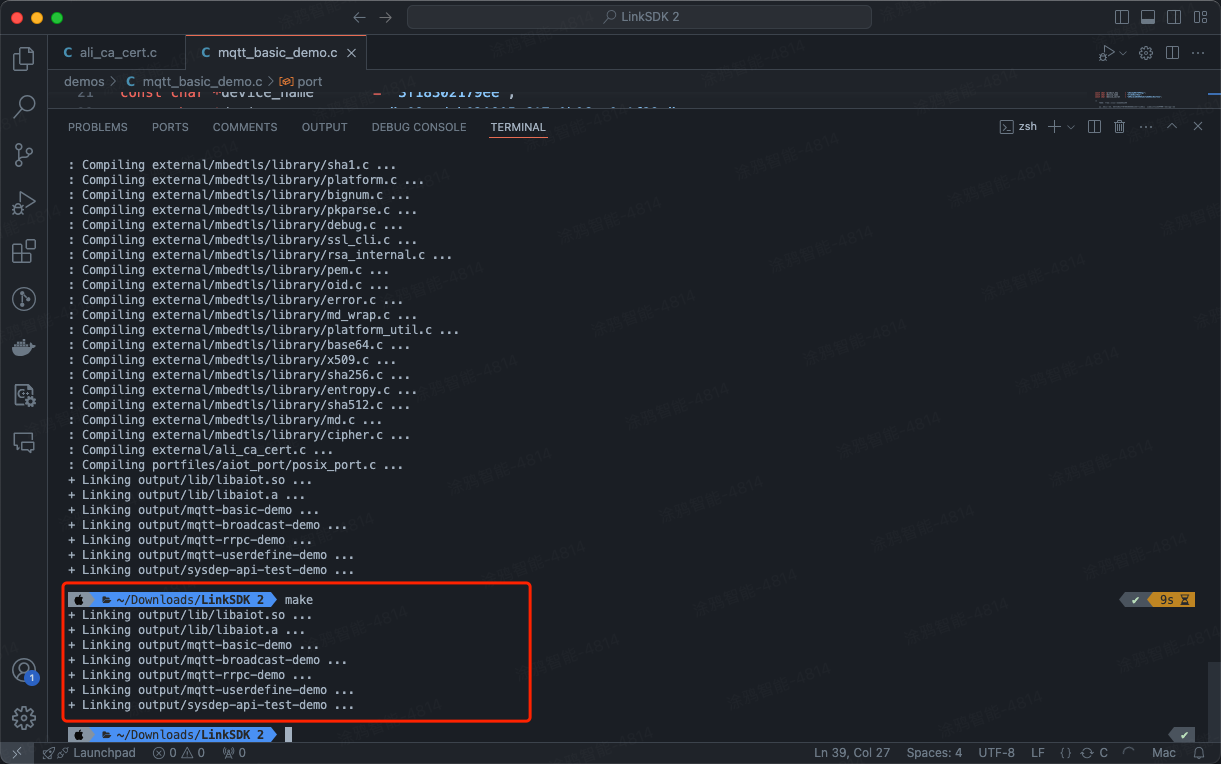Toggle the bottom panel layout
This screenshot has width=1221, height=764.
point(1148,17)
